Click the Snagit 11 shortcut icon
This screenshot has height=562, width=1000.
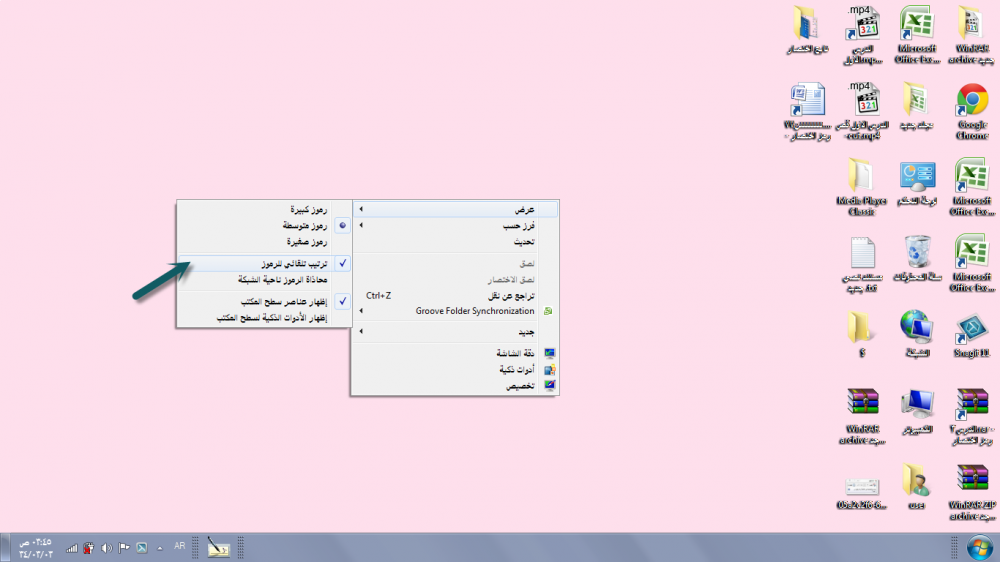click(971, 329)
